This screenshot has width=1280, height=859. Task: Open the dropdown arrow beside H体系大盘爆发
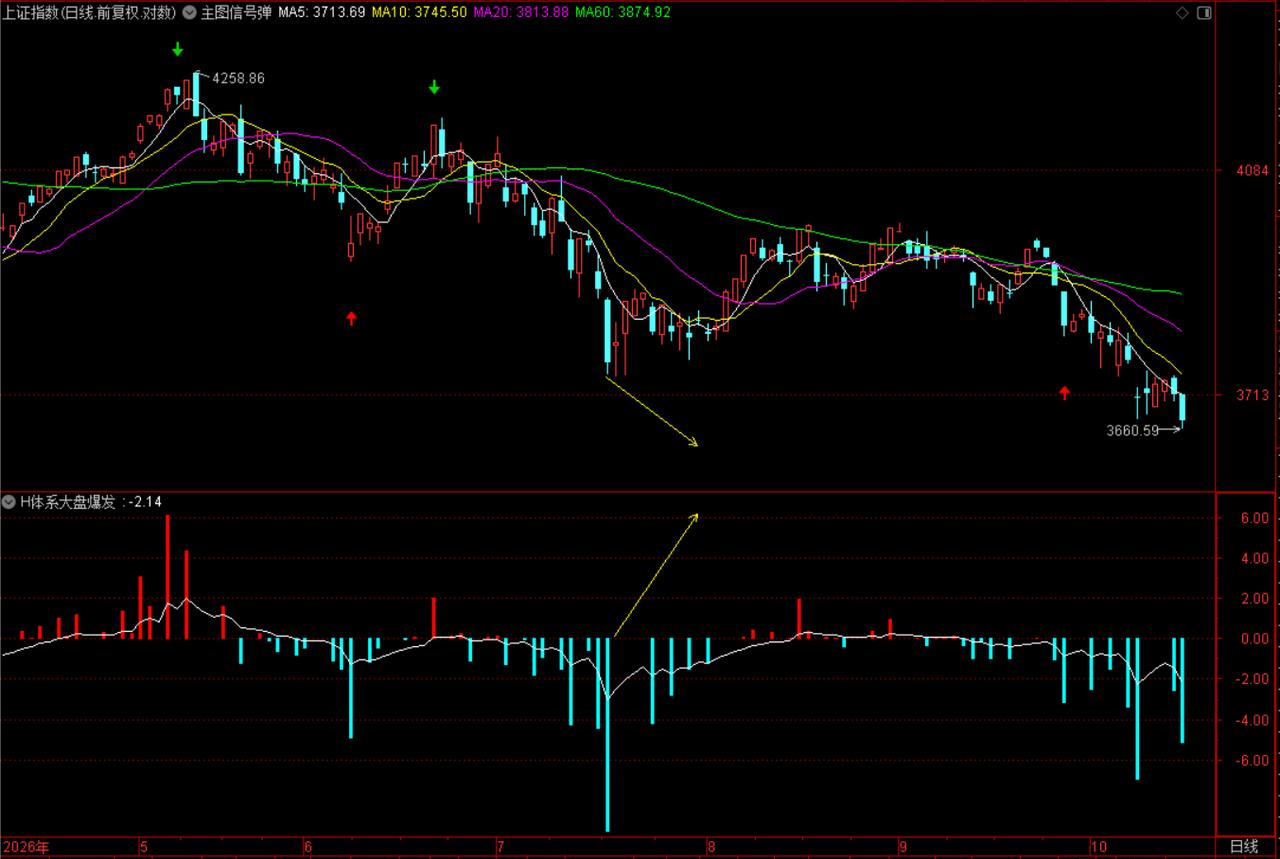9,502
